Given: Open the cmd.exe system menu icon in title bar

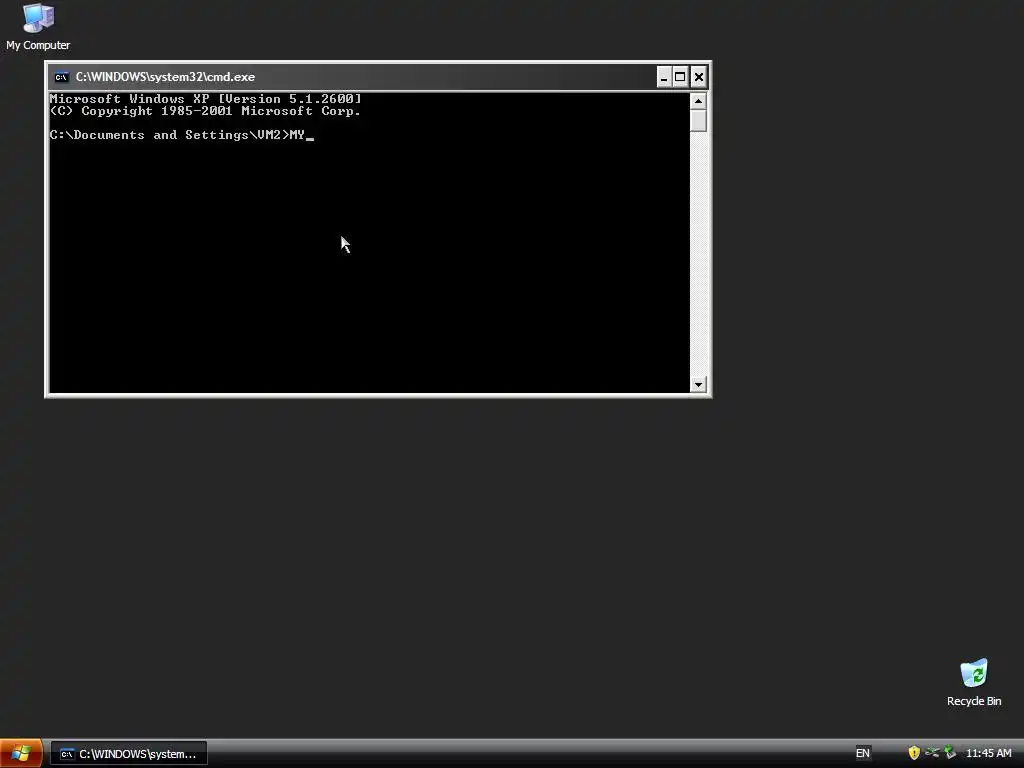Looking at the screenshot, I should [61, 77].
